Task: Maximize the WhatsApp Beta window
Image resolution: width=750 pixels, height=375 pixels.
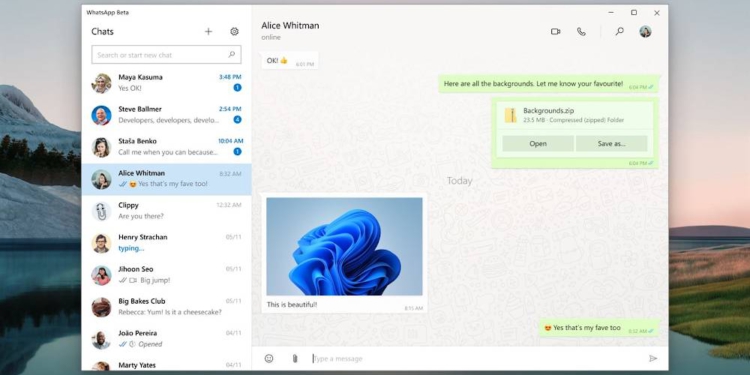Action: [634, 13]
